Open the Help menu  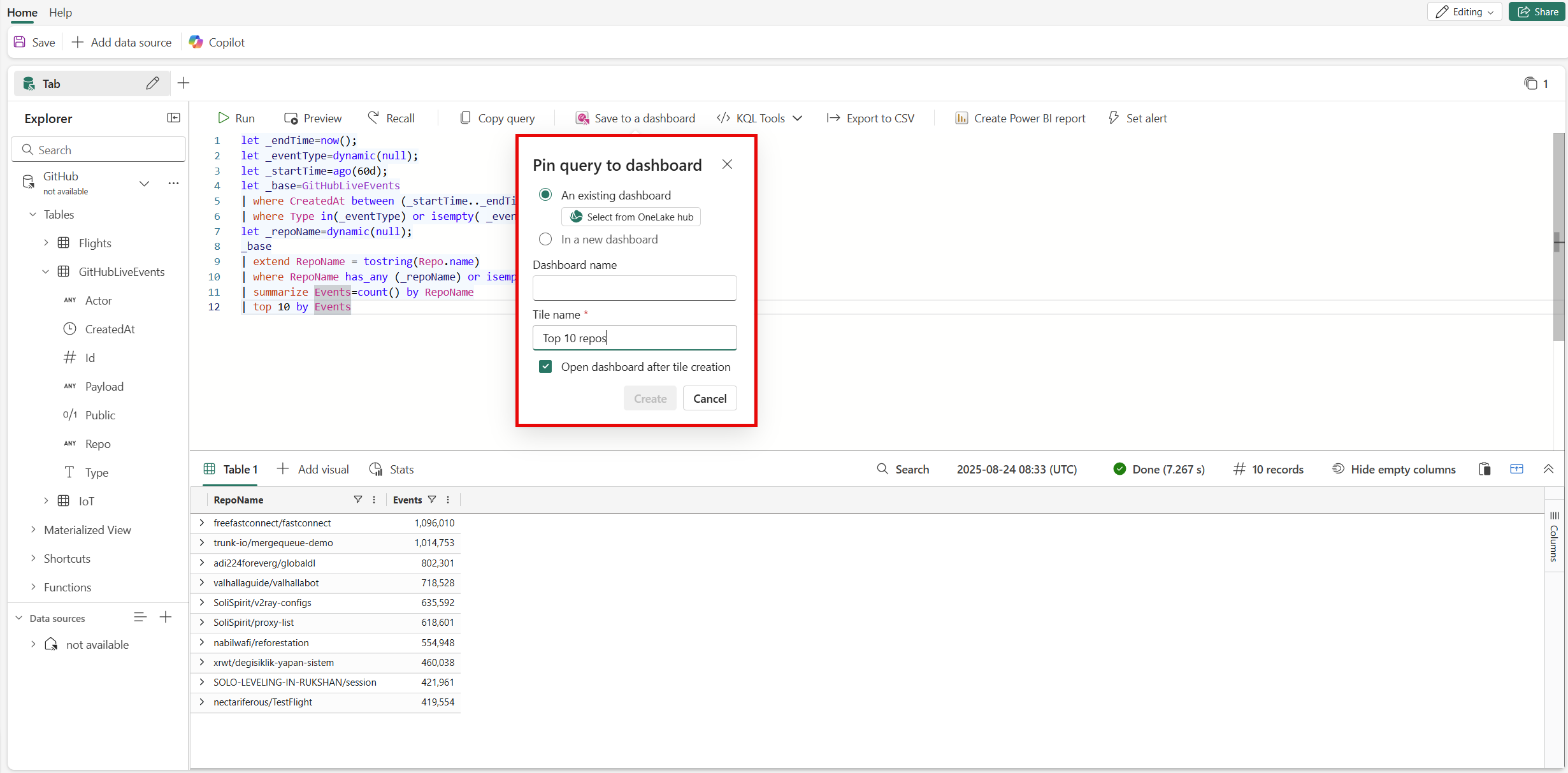point(61,12)
